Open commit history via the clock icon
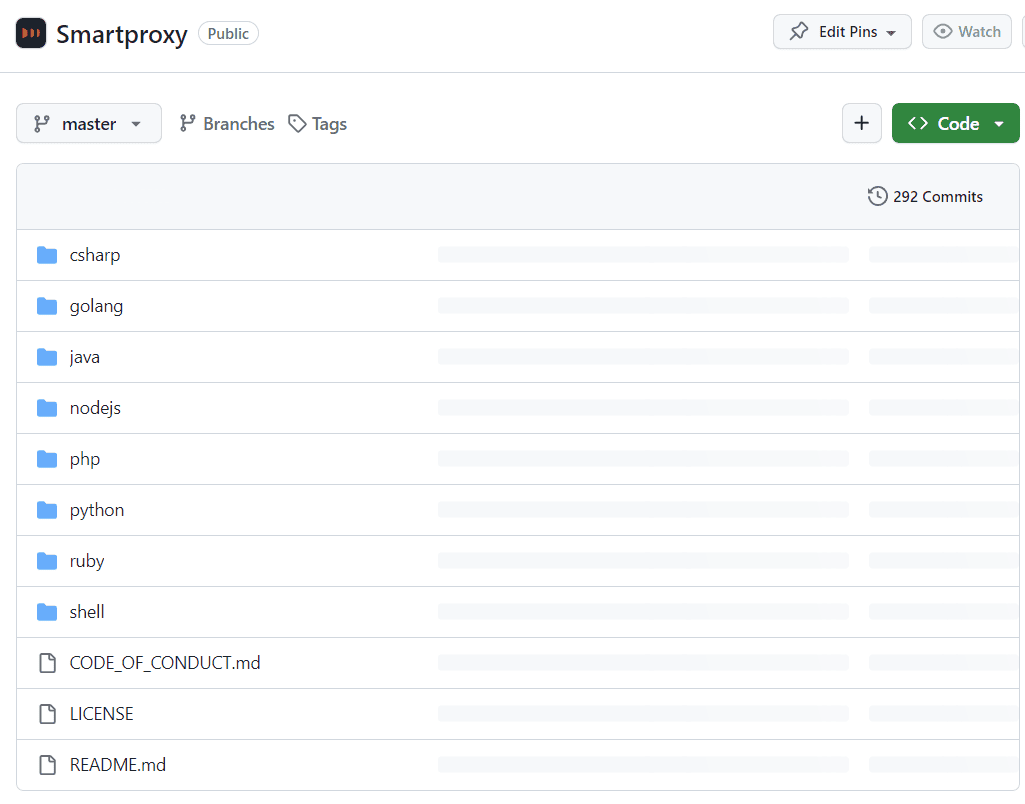The image size is (1025, 804). coord(878,196)
